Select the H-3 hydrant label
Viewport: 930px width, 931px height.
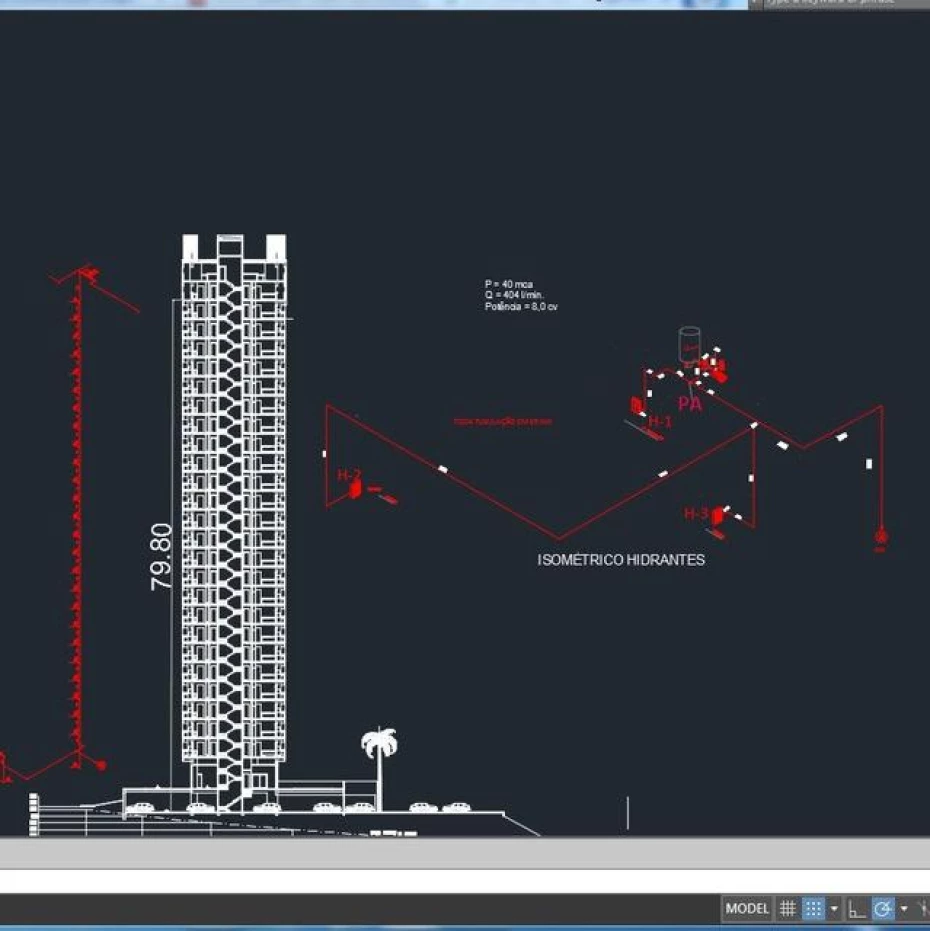tap(696, 513)
